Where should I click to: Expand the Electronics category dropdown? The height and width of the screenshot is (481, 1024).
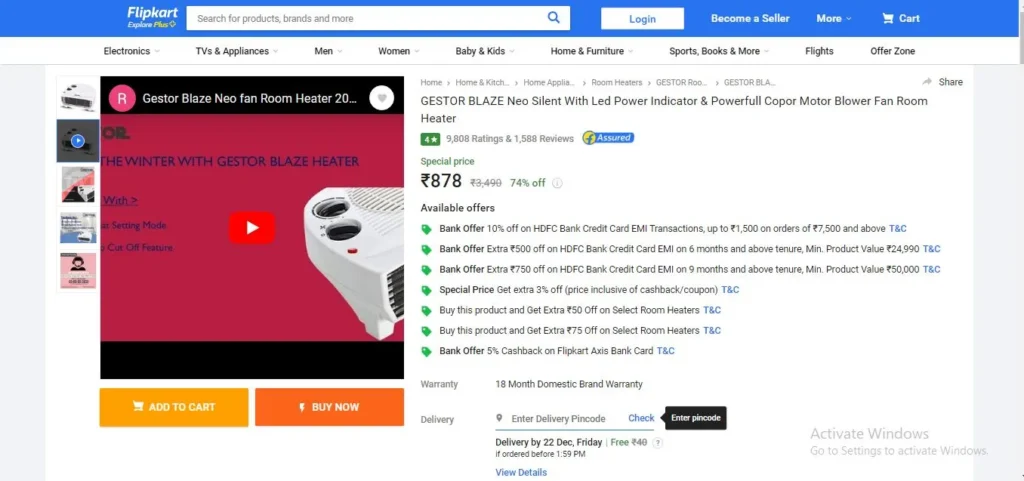click(x=131, y=51)
